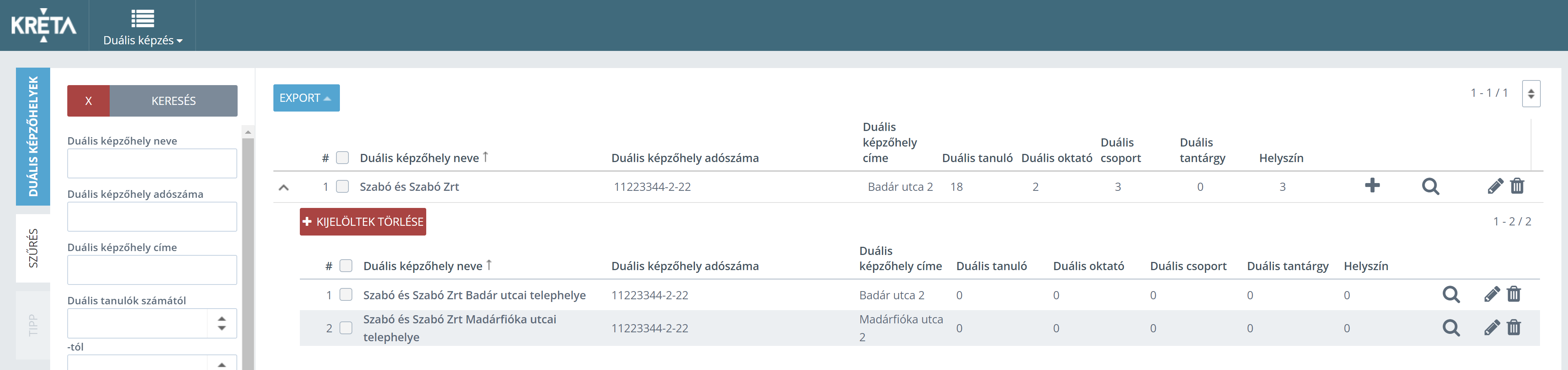Edit the Badár utcai telephelye row
Viewport: 1568px width, 370px height.
coord(1492,295)
